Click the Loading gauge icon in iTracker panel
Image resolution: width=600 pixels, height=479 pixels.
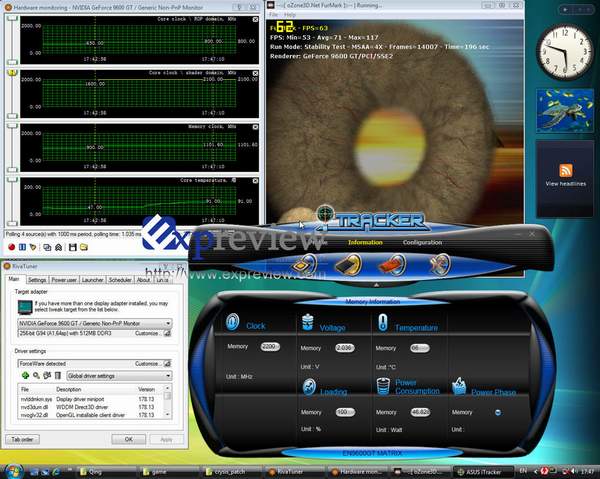309,387
